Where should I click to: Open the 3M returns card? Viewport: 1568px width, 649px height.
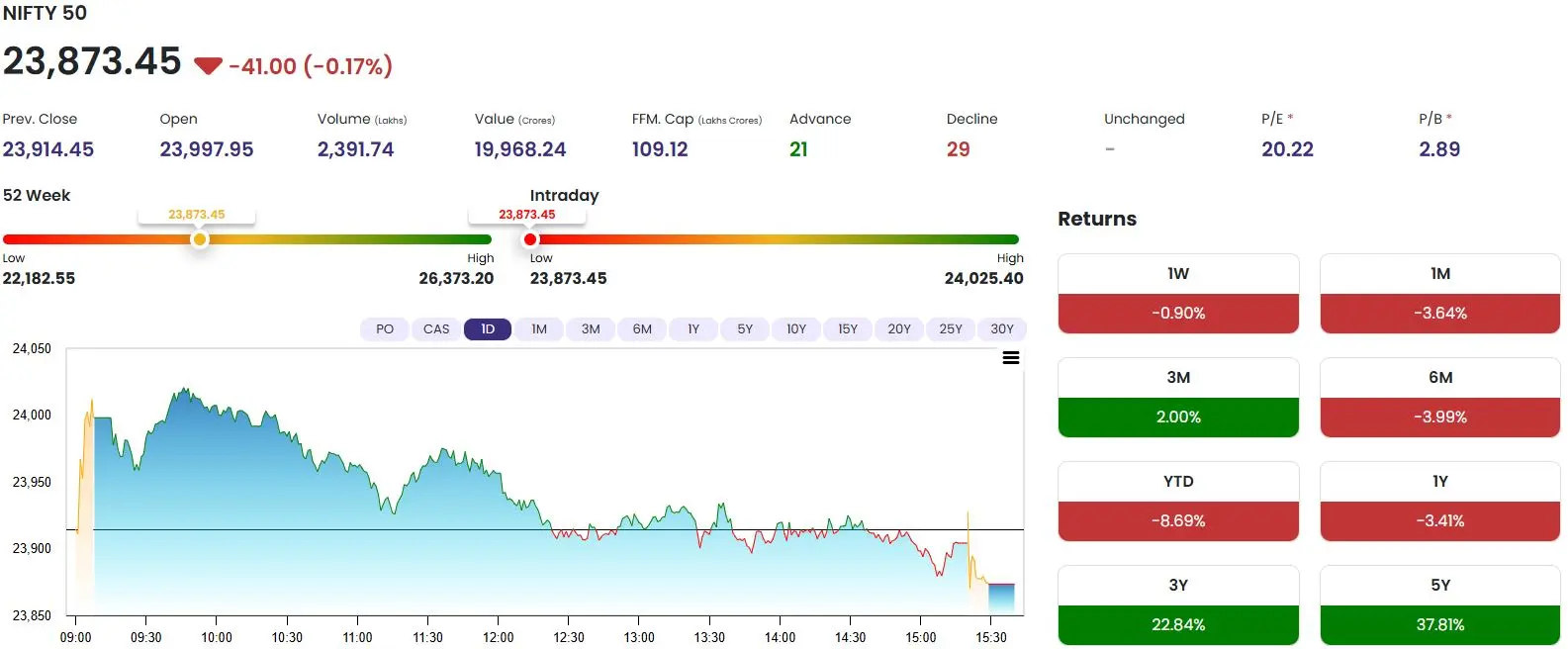pos(1178,398)
